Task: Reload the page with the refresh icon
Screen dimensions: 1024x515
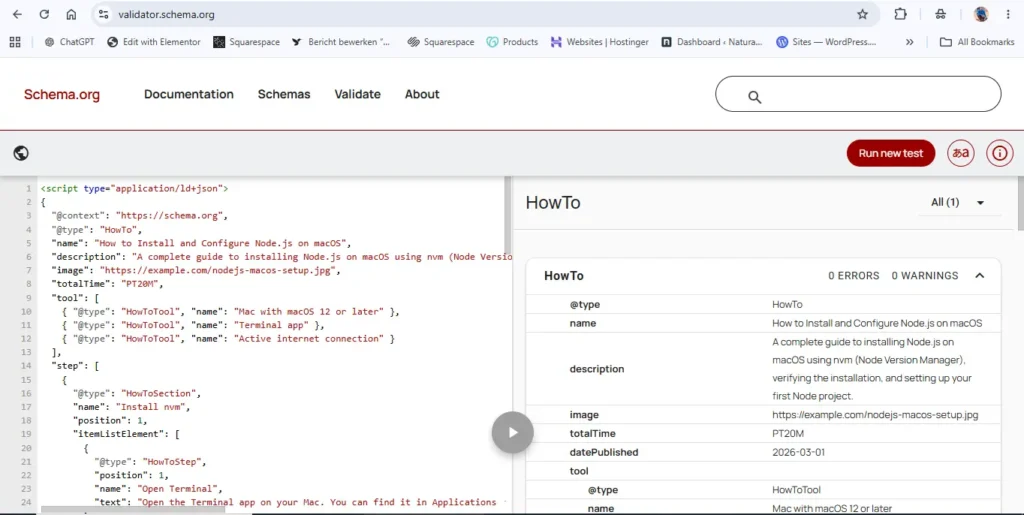Action: 44,14
